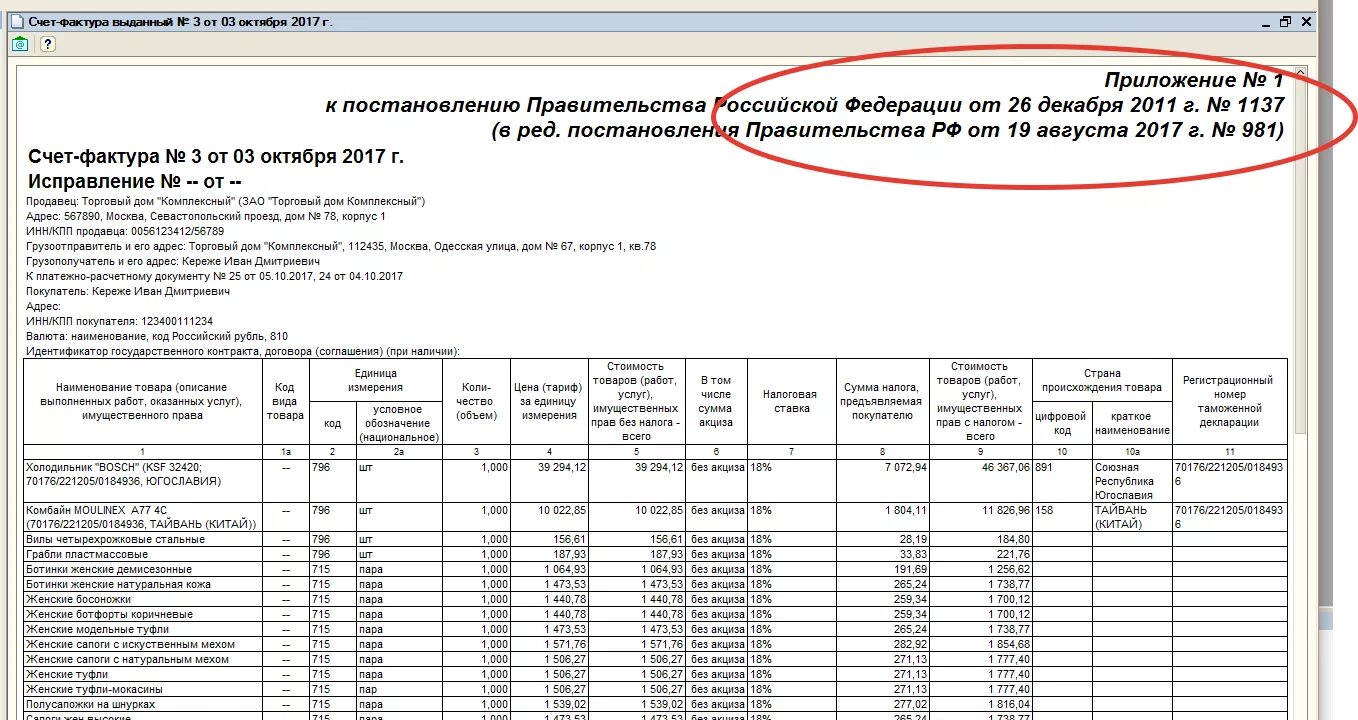This screenshot has height=720, width=1358.
Task: Click the 'краткое наименование' subheader
Action: tap(1132, 423)
